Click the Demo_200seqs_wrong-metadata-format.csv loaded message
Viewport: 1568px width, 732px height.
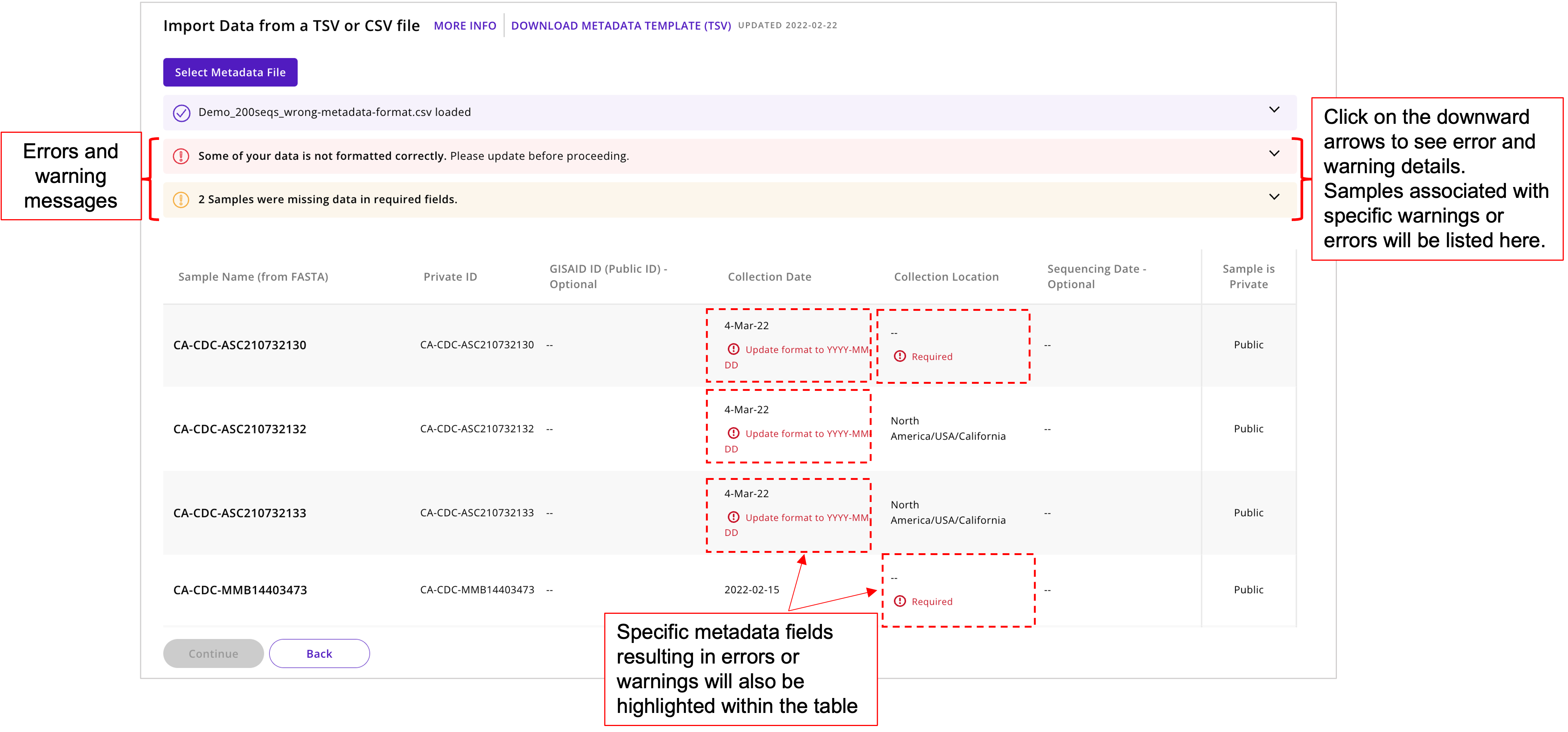[334, 112]
